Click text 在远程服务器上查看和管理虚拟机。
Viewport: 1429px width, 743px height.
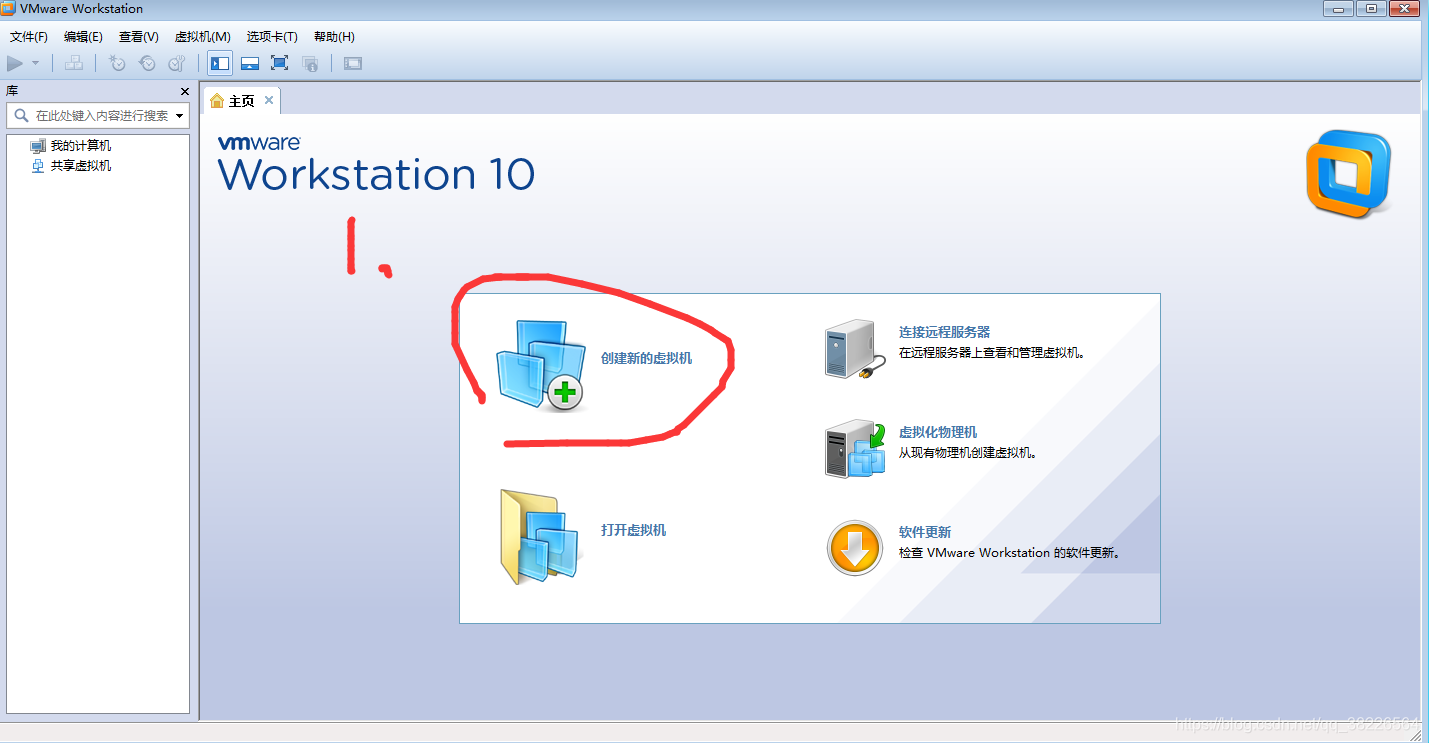click(x=992, y=353)
